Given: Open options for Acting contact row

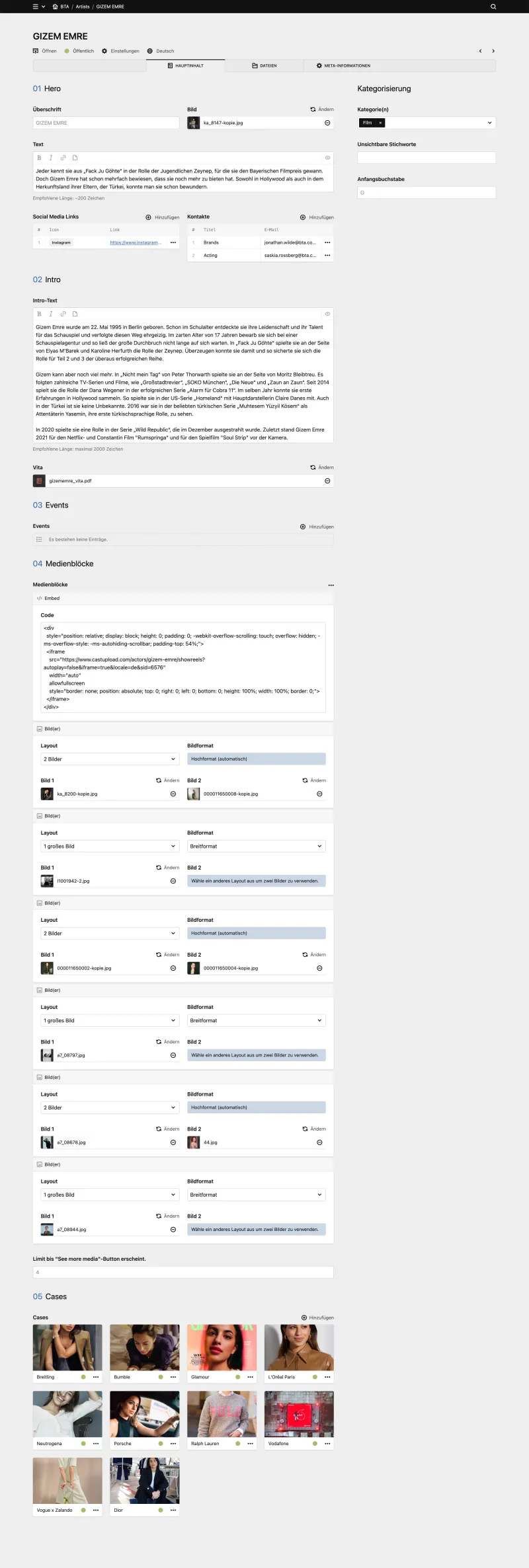Looking at the screenshot, I should 327,255.
